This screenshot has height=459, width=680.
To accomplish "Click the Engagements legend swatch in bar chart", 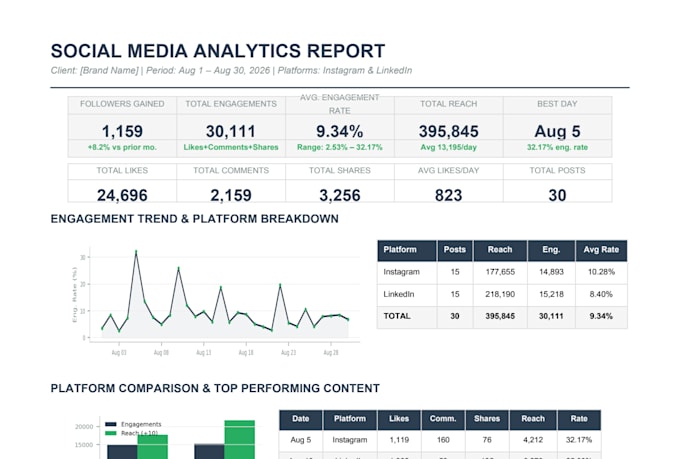I will 111,424.
